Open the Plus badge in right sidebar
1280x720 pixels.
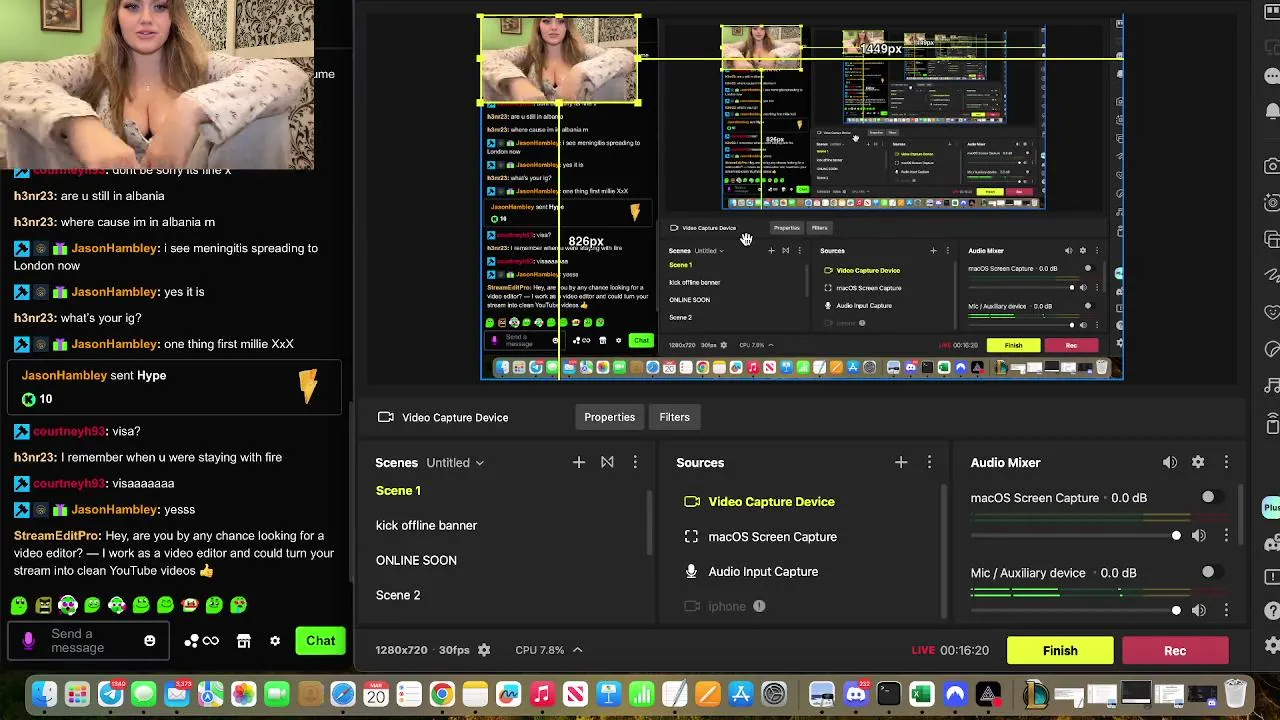pyautogui.click(x=1271, y=507)
